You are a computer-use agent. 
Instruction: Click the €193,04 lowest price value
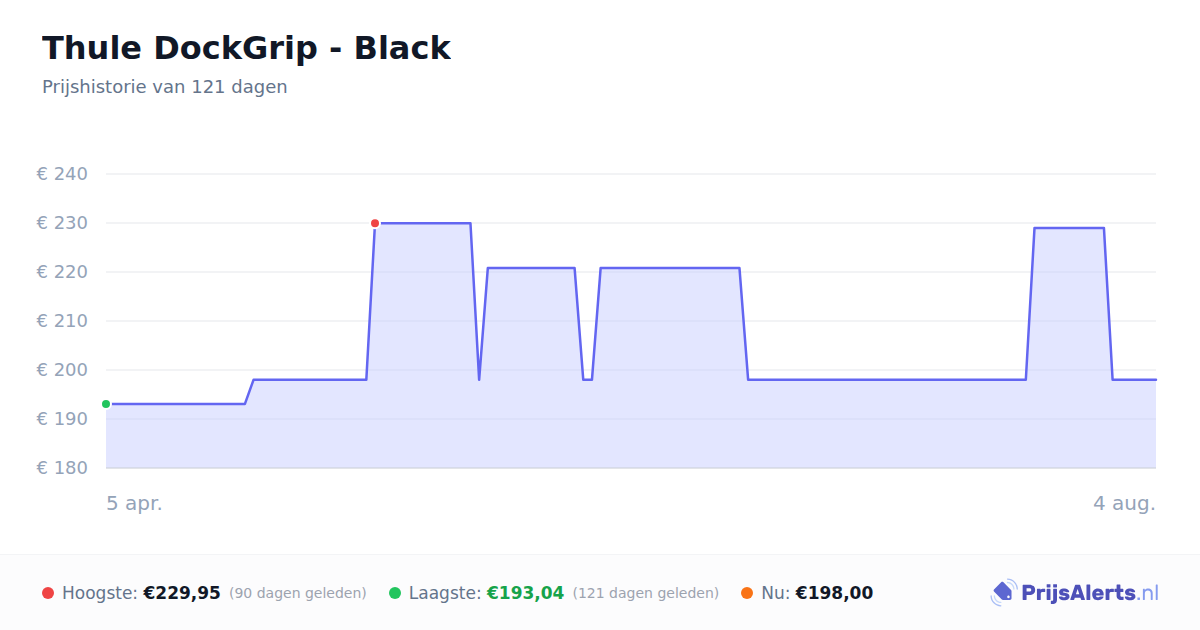point(525,593)
